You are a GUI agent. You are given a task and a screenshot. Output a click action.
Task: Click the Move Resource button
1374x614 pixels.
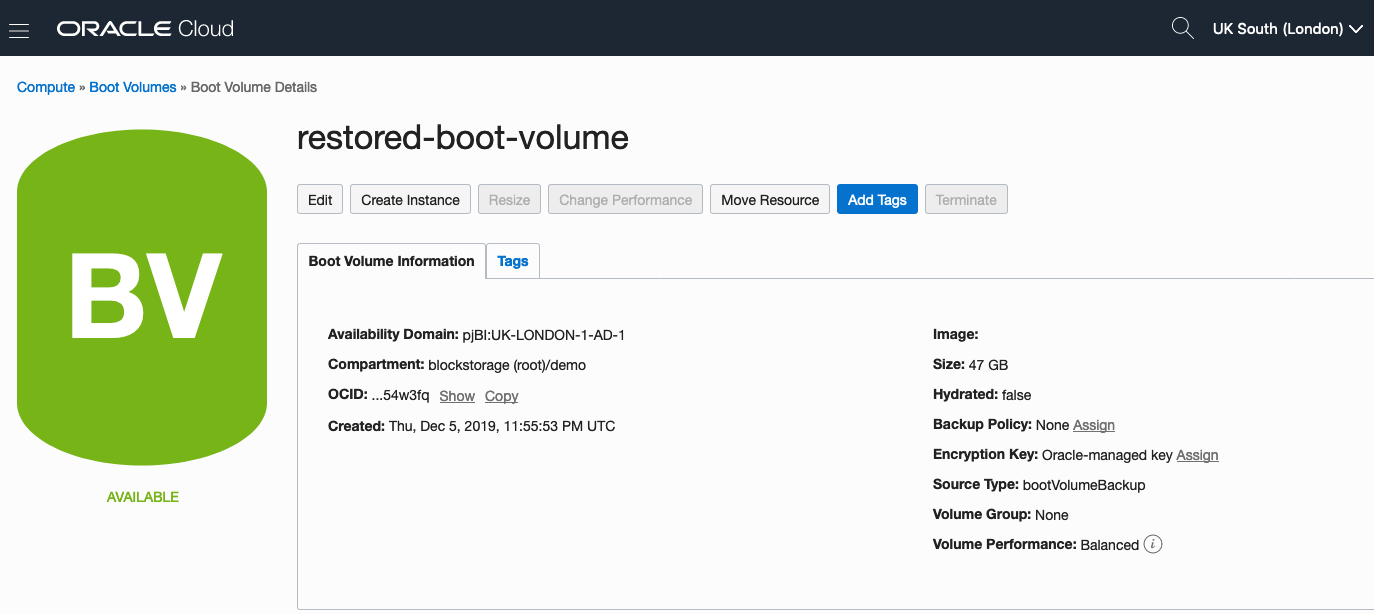[770, 200]
